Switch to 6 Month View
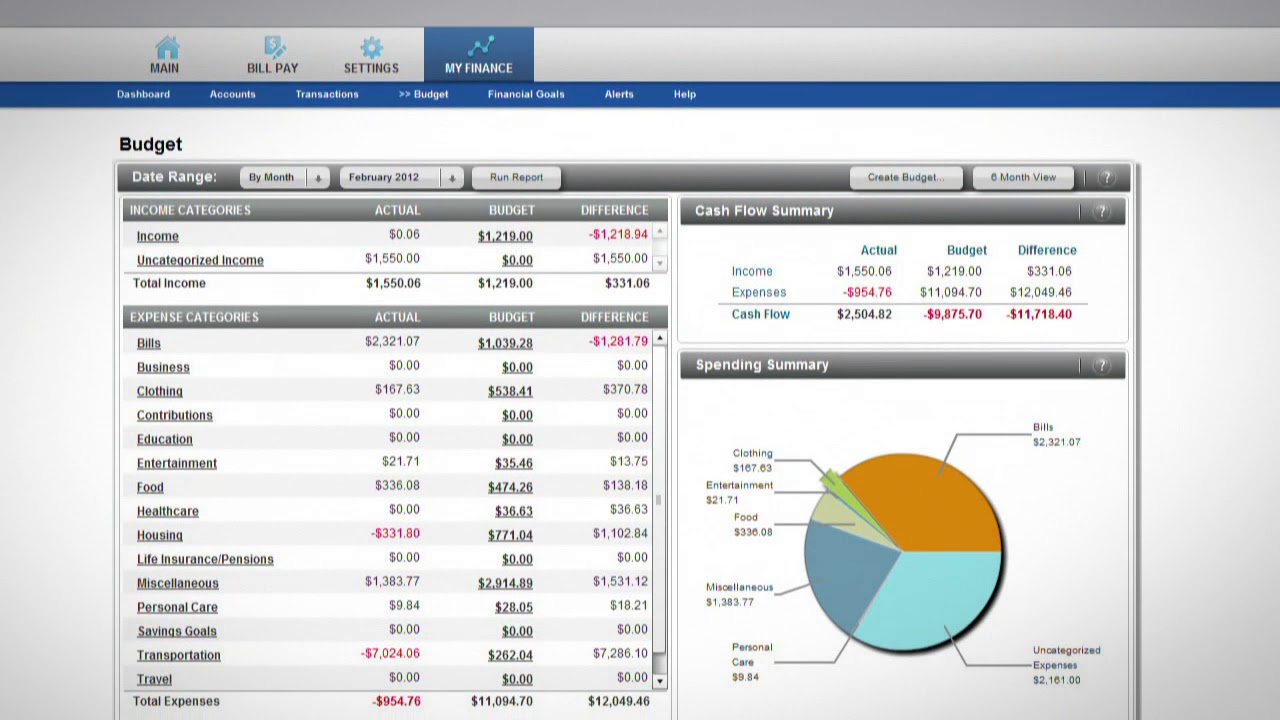This screenshot has width=1280, height=720. pos(1023,178)
